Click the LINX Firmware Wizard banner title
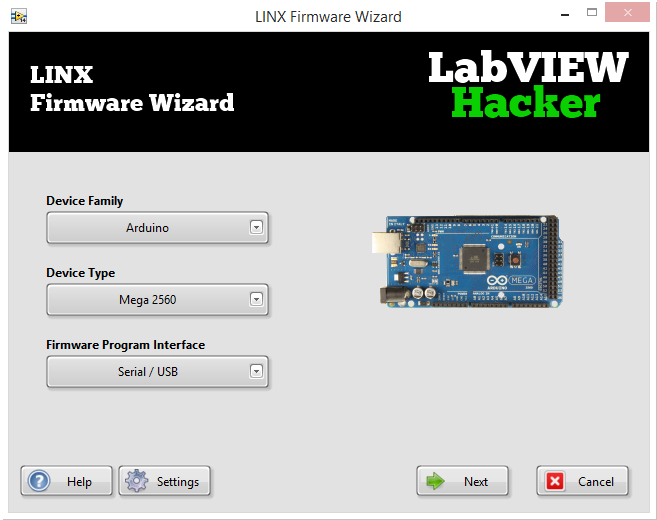Screen dimensions: 657x520 pos(132,89)
